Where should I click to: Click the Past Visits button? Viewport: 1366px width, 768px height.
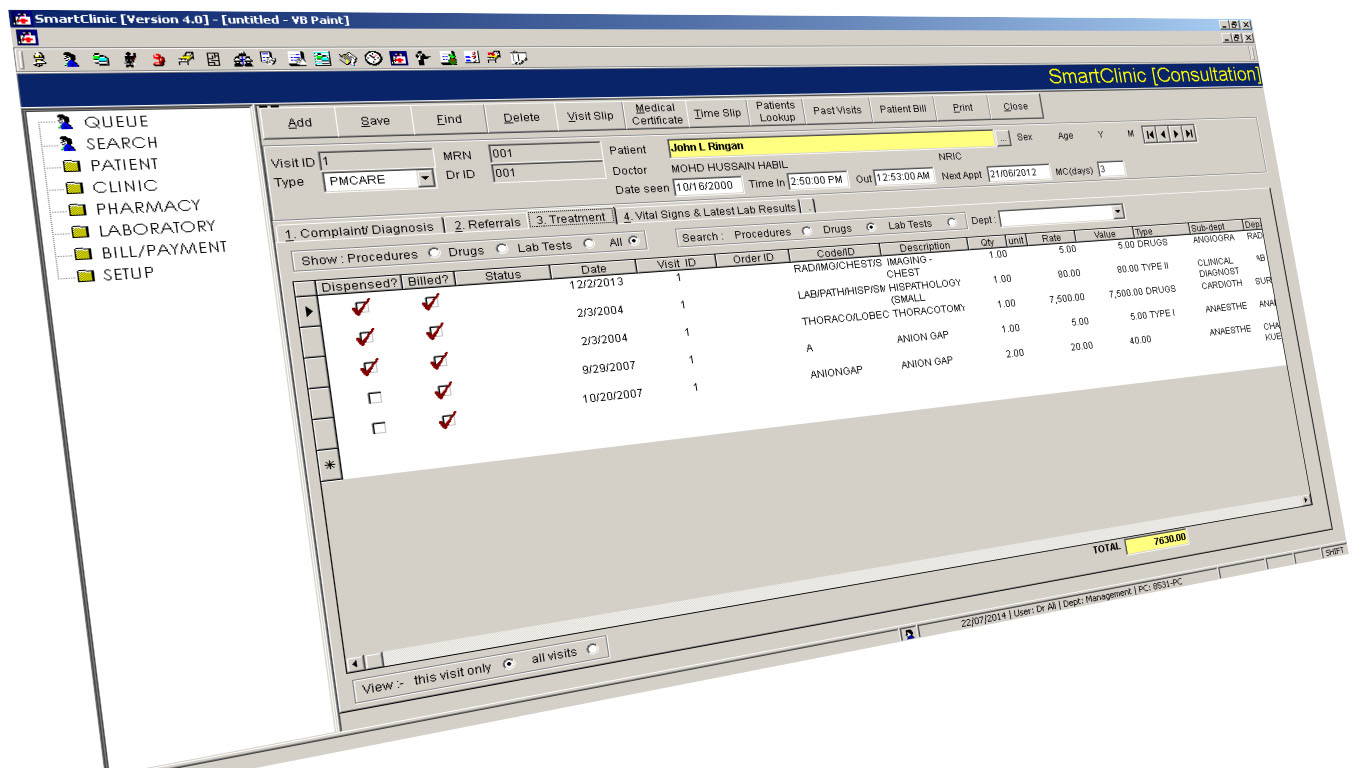[x=837, y=110]
